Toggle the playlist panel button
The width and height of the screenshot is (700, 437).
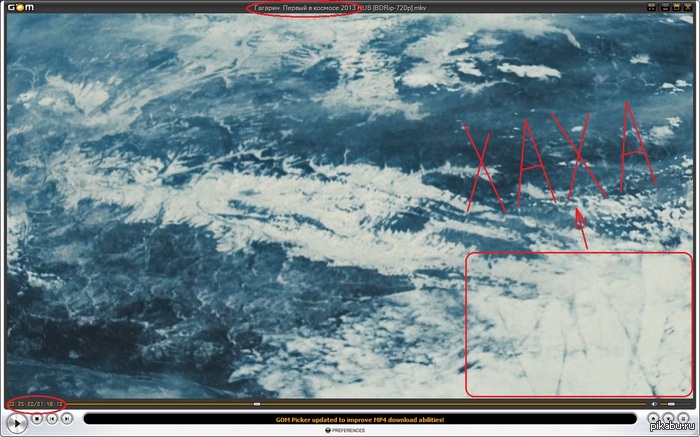click(x=682, y=419)
